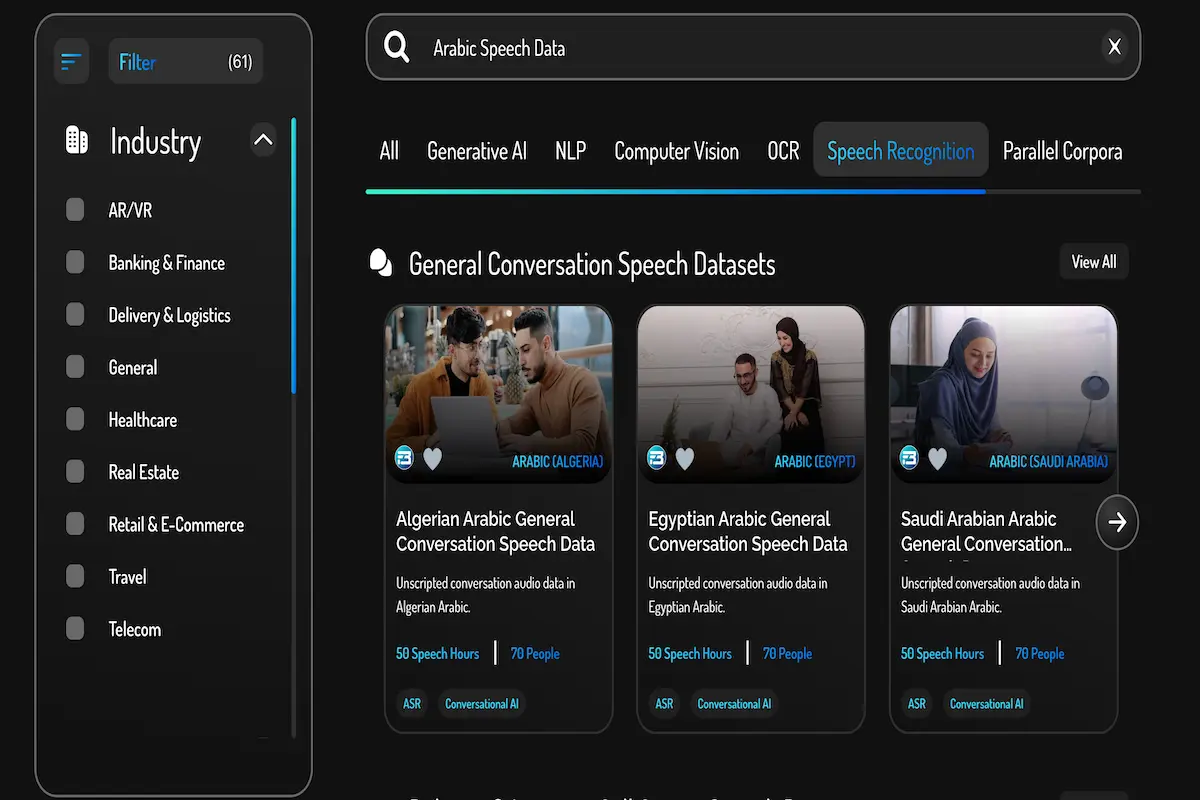The height and width of the screenshot is (800, 1200).
Task: Click the brand logo on Algerian card
Action: coord(404,457)
